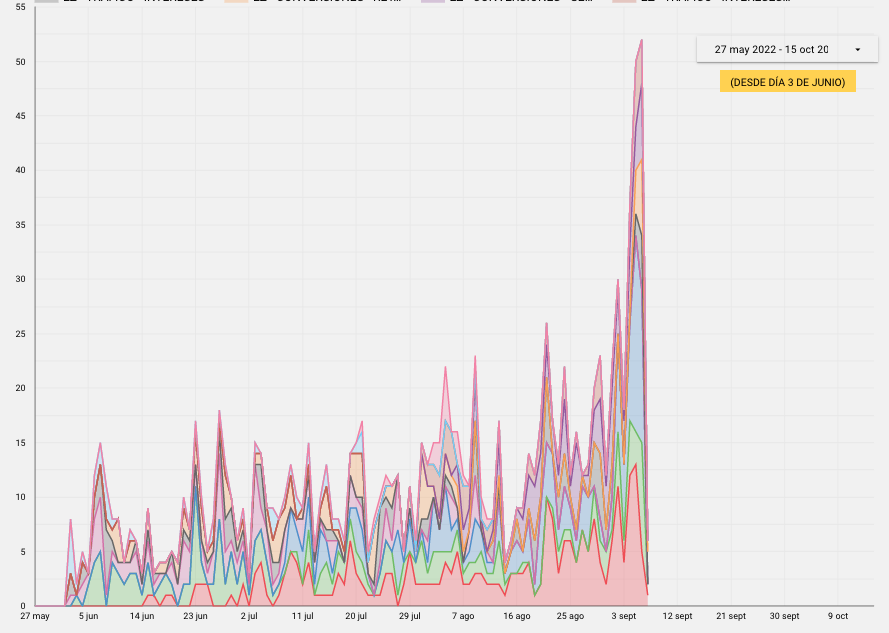The width and height of the screenshot is (889, 633).
Task: Click the '30 sept' x-axis label
Action: click(x=784, y=616)
